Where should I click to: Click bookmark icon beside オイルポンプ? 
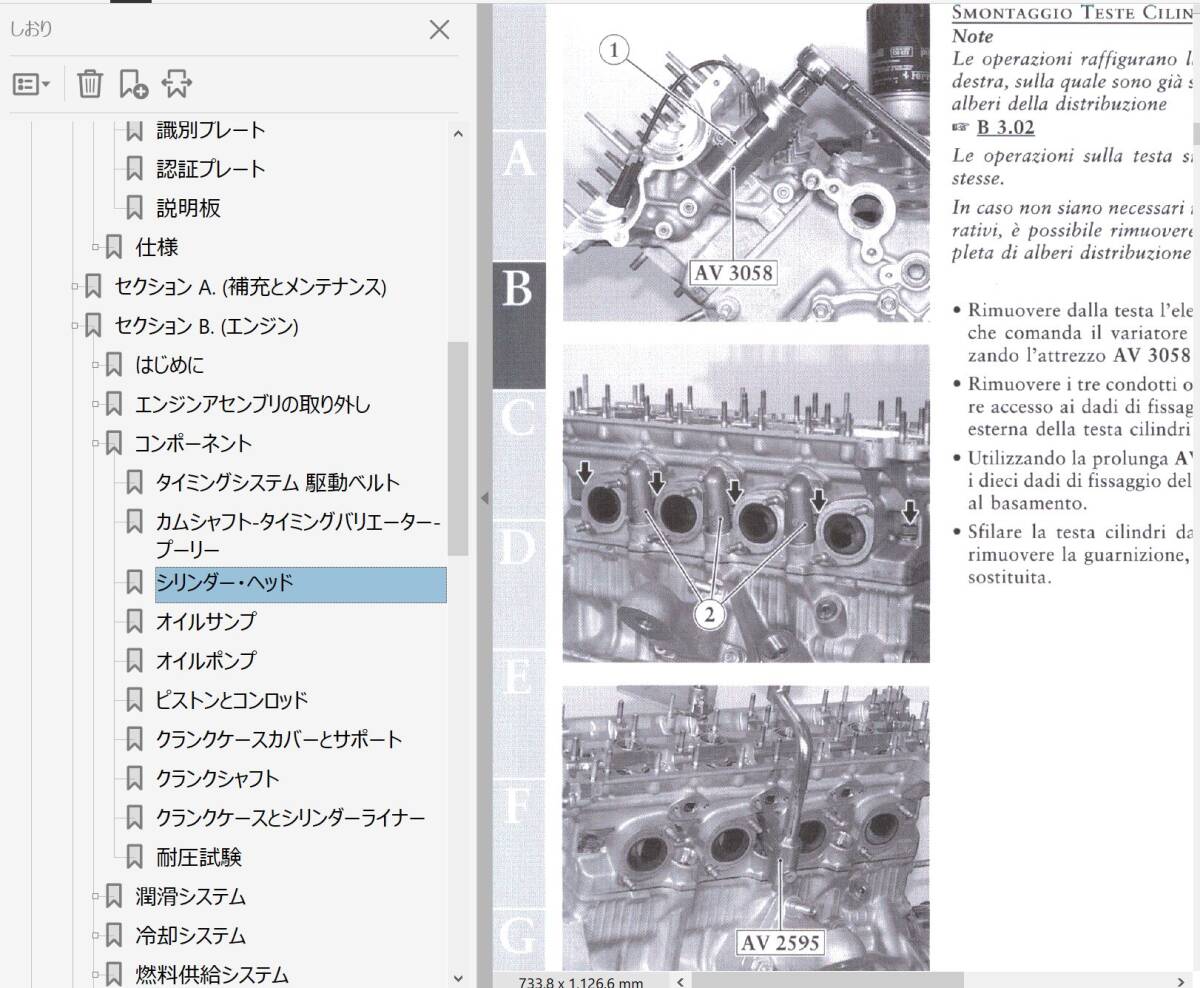pyautogui.click(x=134, y=660)
